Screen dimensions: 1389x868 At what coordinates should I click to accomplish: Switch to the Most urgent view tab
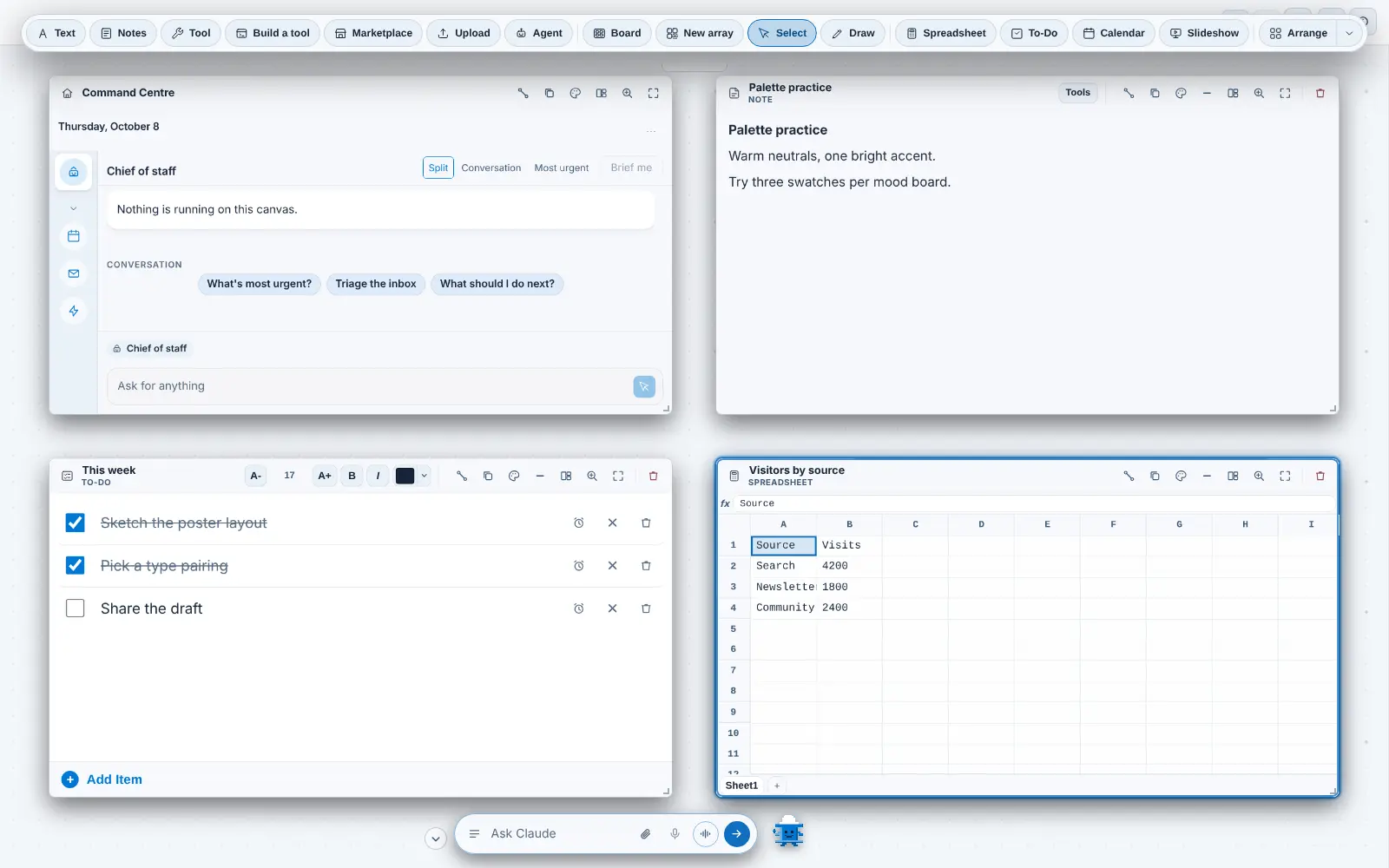[562, 168]
